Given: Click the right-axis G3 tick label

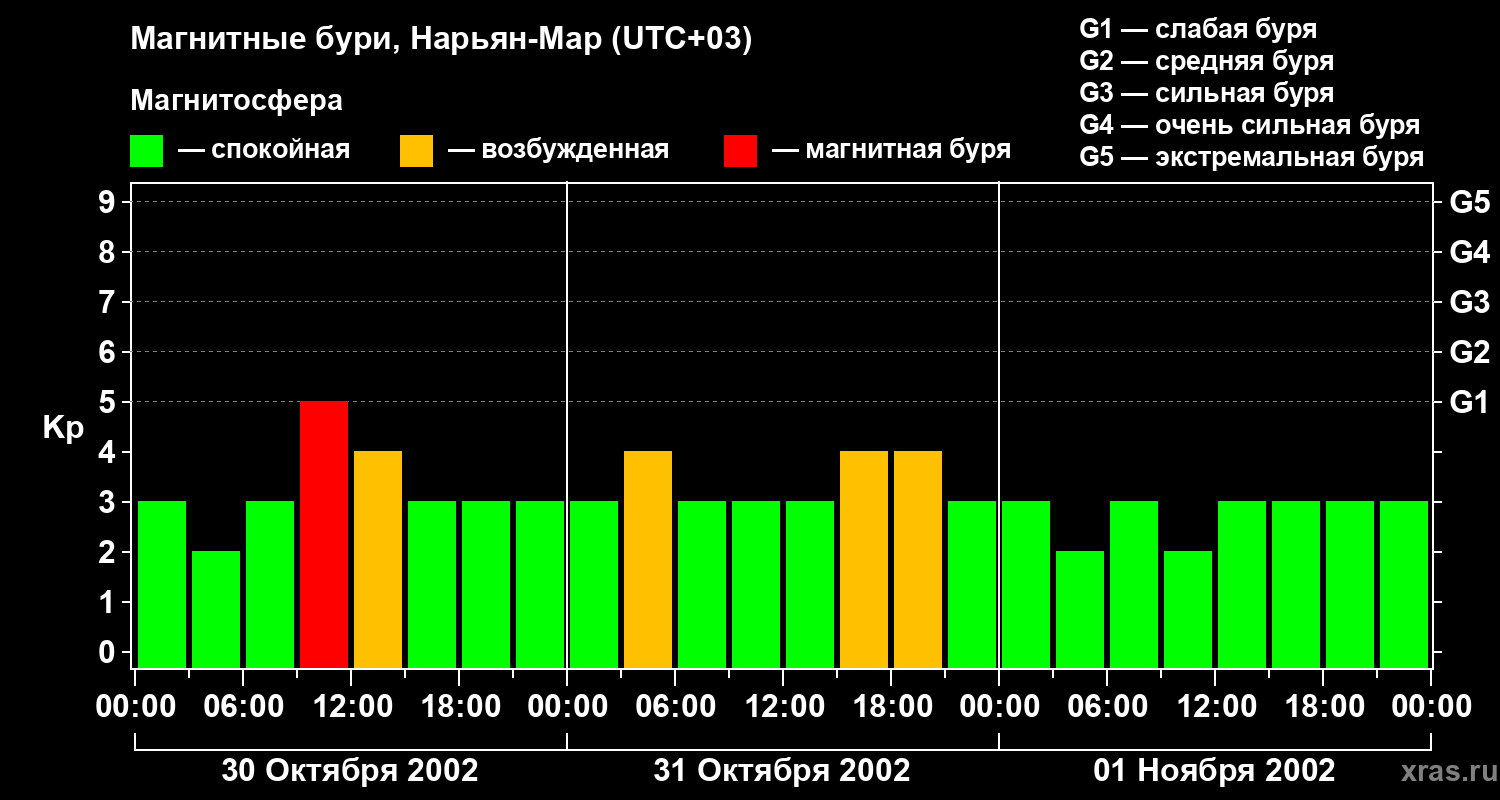Looking at the screenshot, I should (x=1469, y=302).
